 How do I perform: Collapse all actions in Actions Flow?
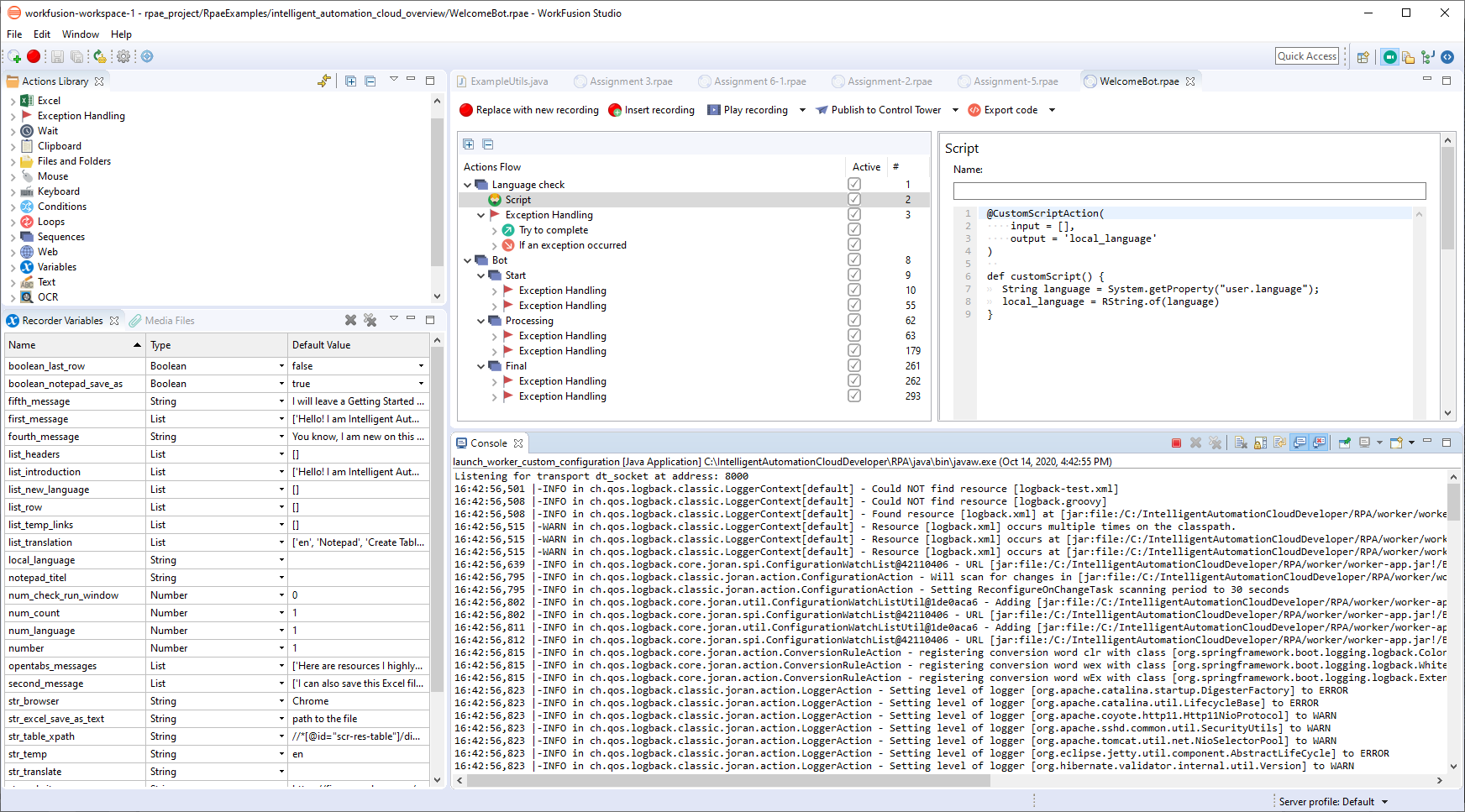[488, 144]
